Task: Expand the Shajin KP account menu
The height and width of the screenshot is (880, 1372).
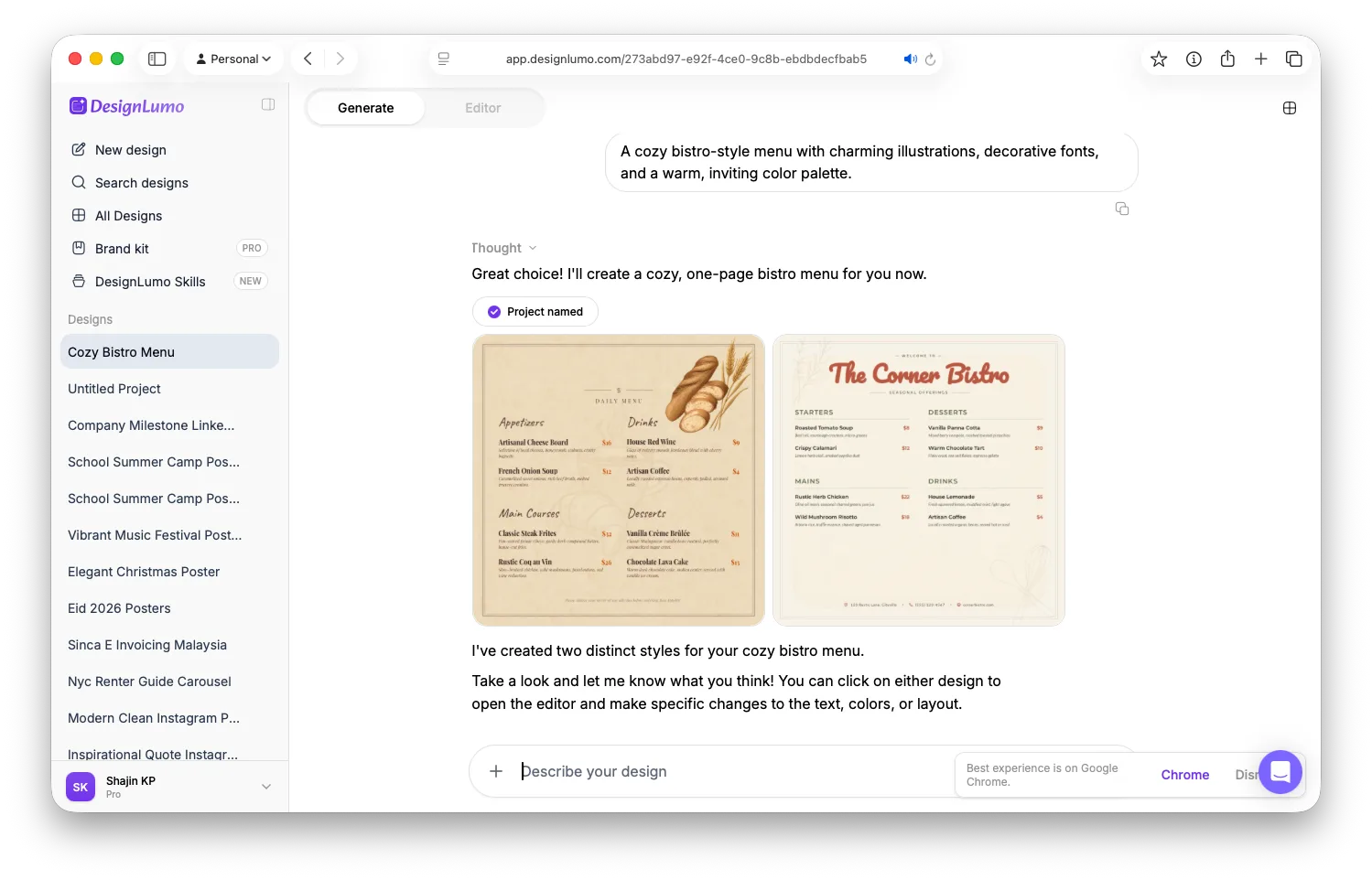Action: (x=266, y=787)
